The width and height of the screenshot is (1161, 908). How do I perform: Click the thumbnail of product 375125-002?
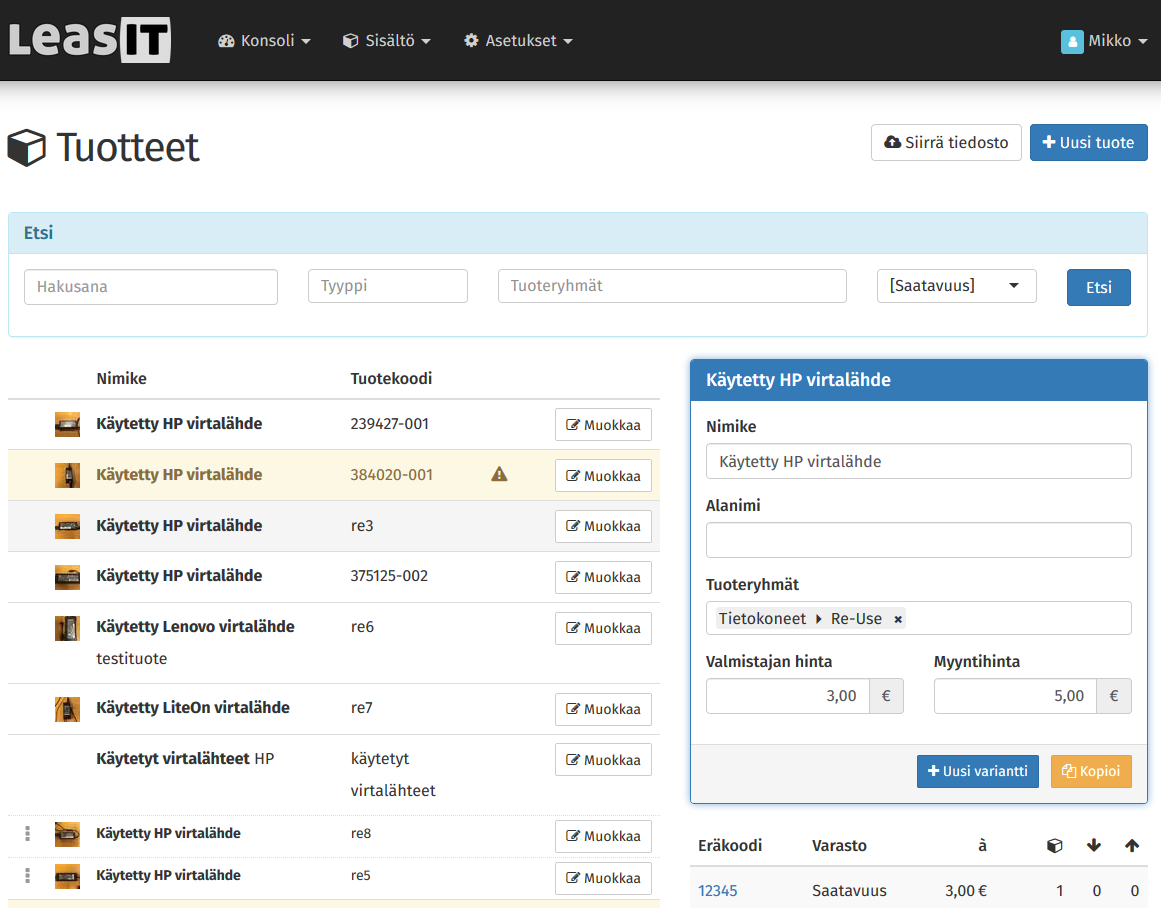67,577
